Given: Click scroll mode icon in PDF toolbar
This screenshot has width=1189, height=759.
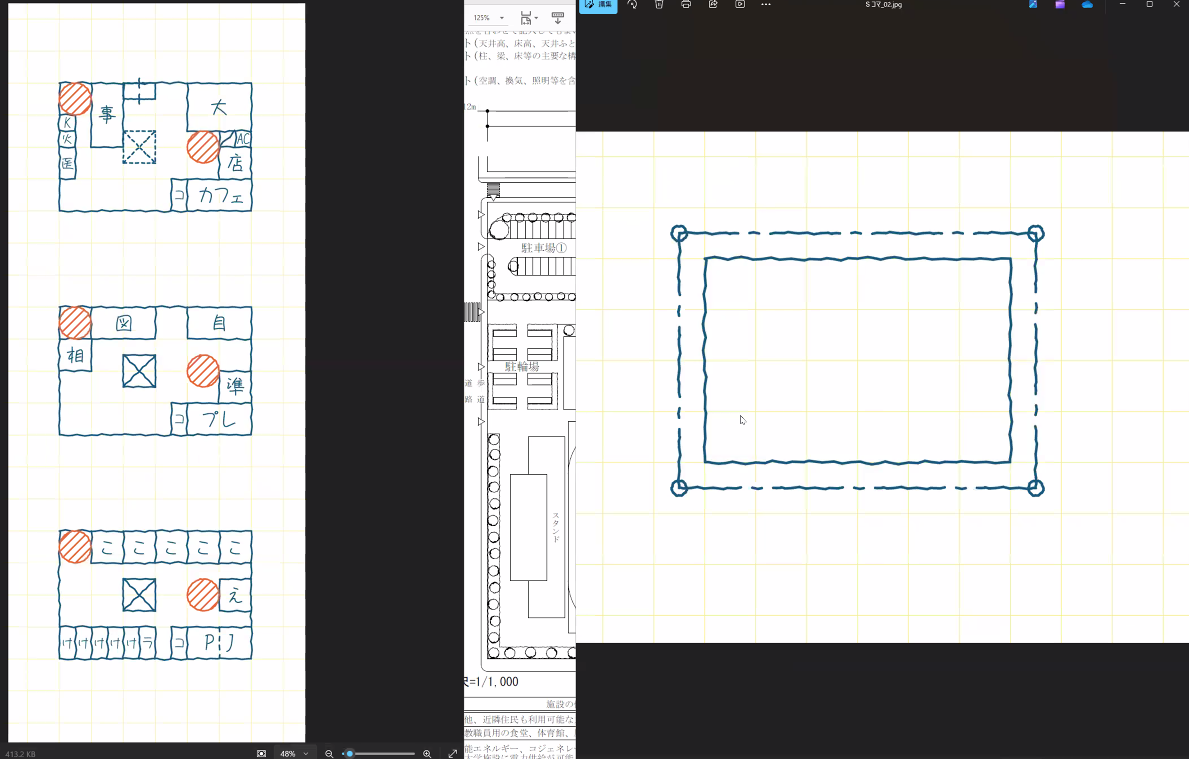Looking at the screenshot, I should [x=558, y=17].
